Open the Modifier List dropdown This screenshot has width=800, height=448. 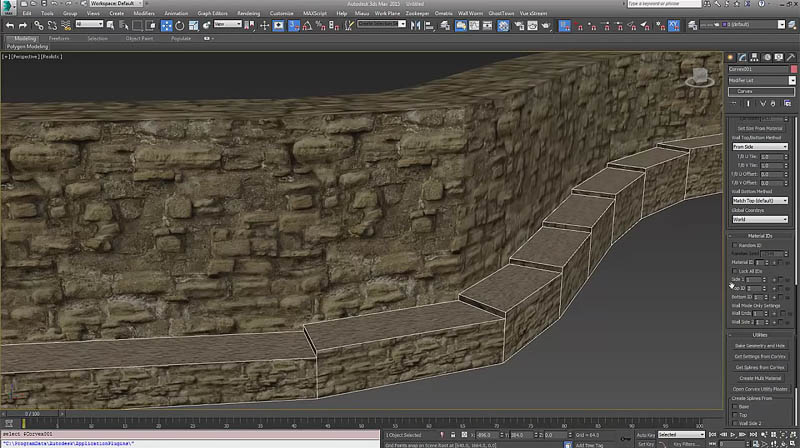click(761, 80)
